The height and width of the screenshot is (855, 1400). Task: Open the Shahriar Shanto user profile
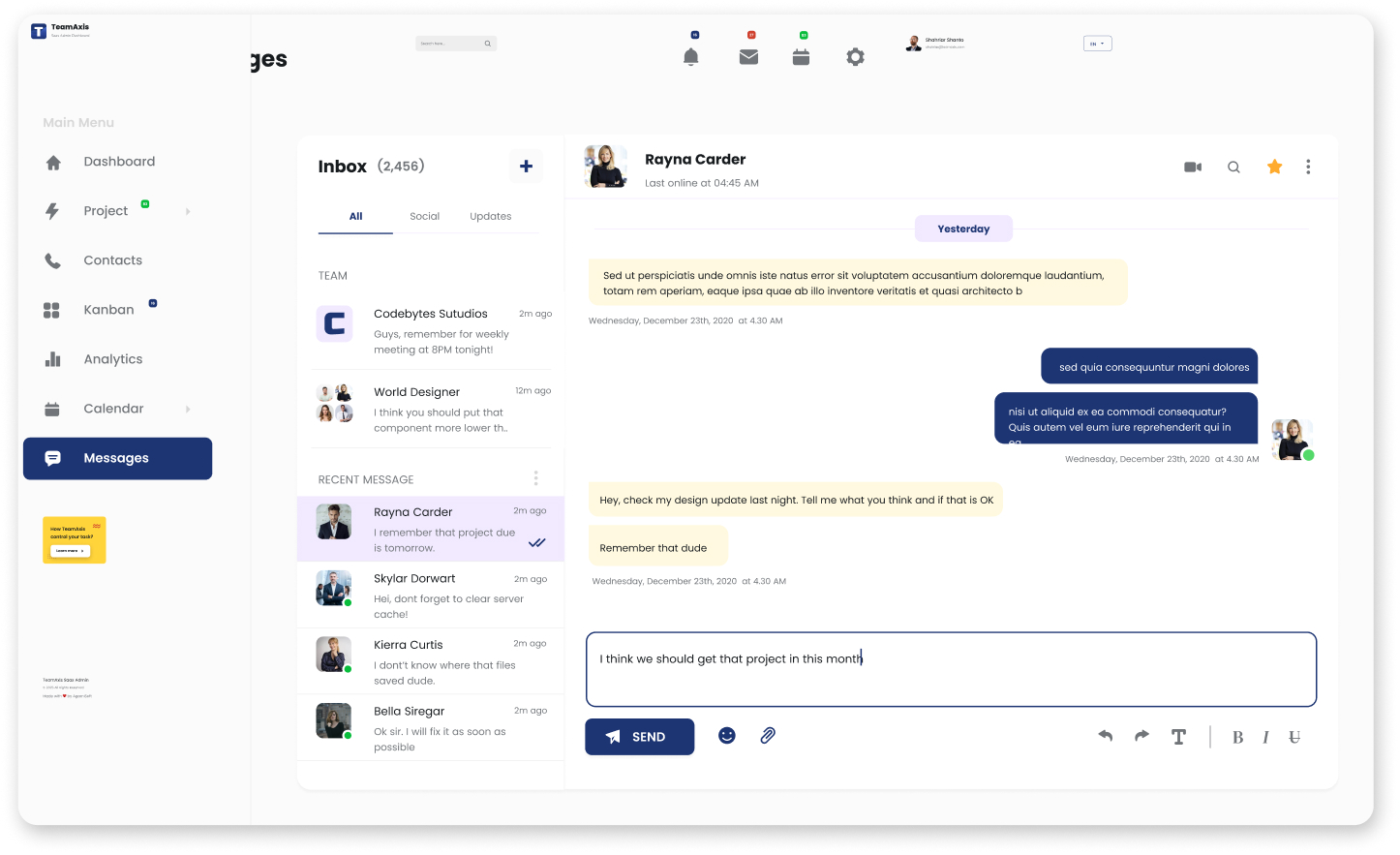935,43
